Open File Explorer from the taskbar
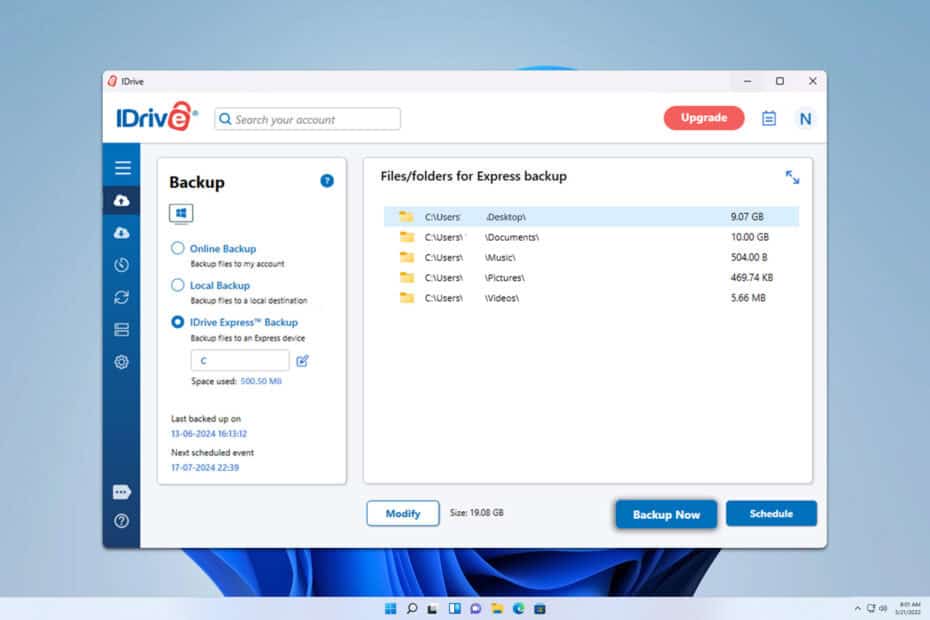 pos(497,609)
